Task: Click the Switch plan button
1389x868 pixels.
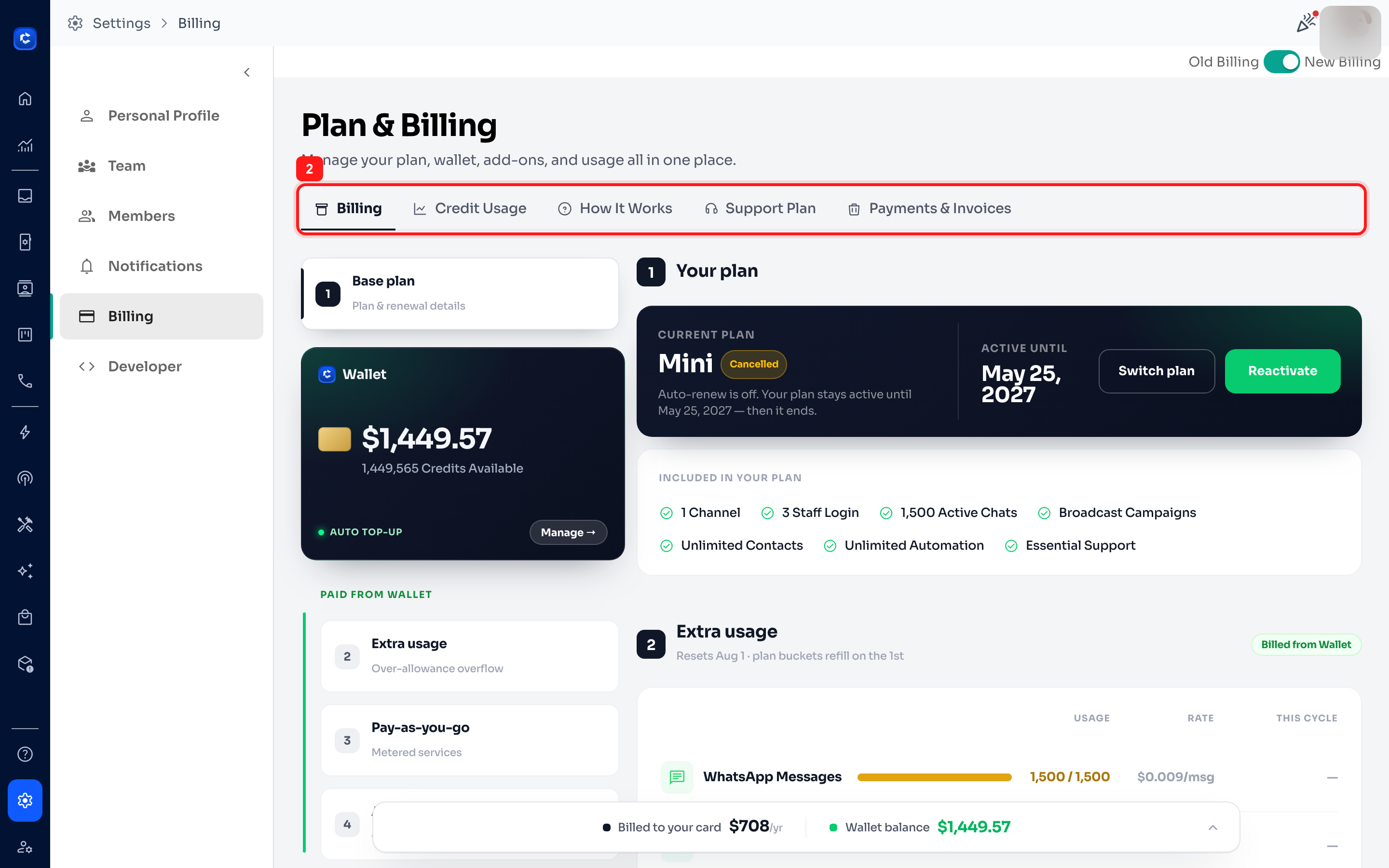Action: coord(1157,371)
